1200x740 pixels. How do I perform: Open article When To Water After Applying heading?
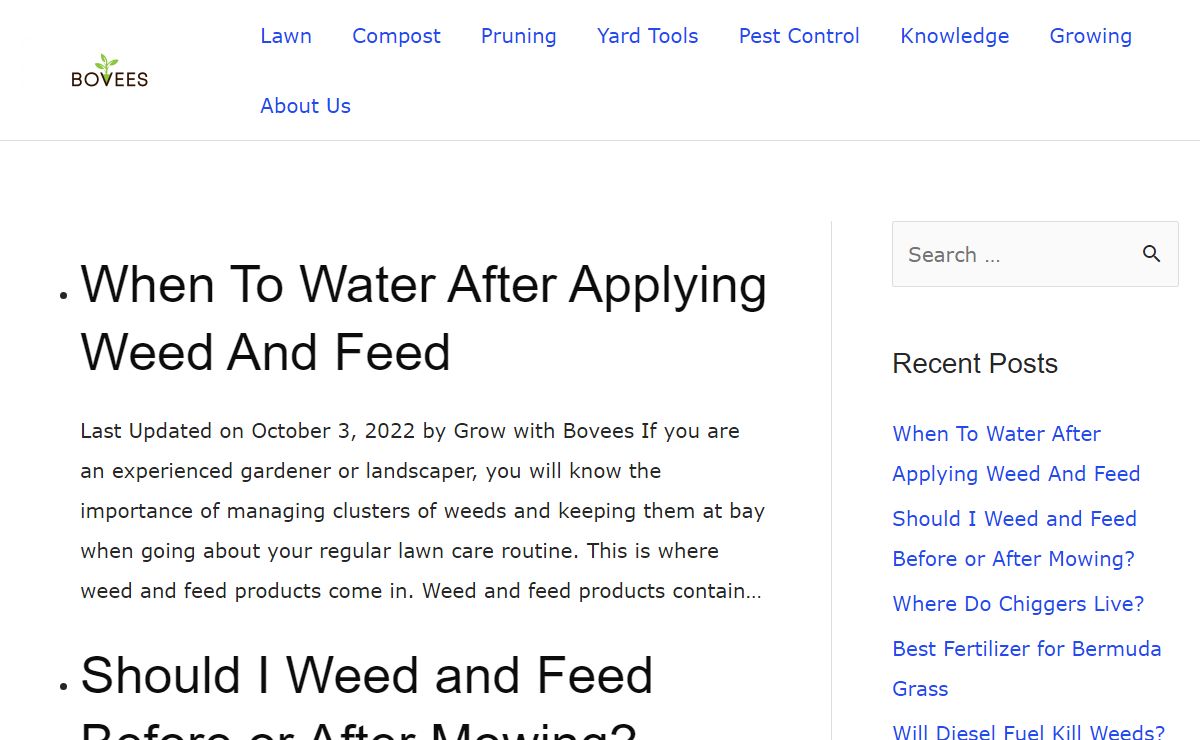pyautogui.click(x=424, y=318)
